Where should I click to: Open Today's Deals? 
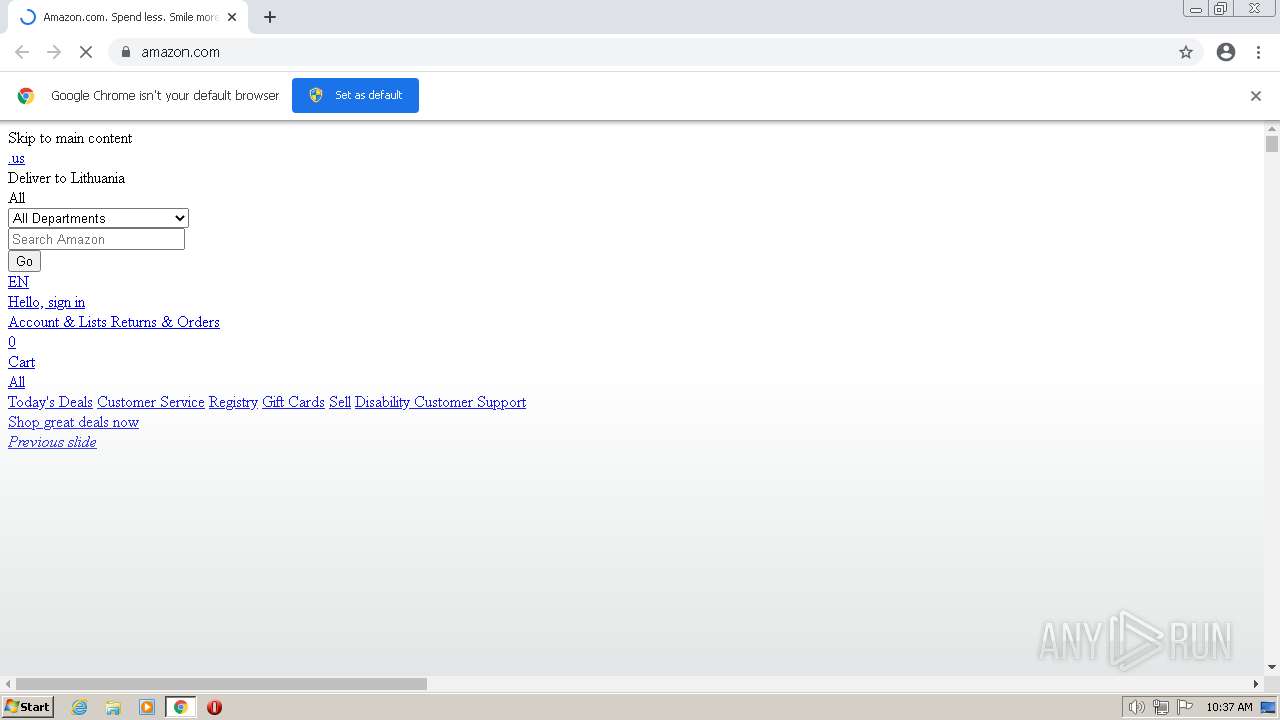coord(50,402)
